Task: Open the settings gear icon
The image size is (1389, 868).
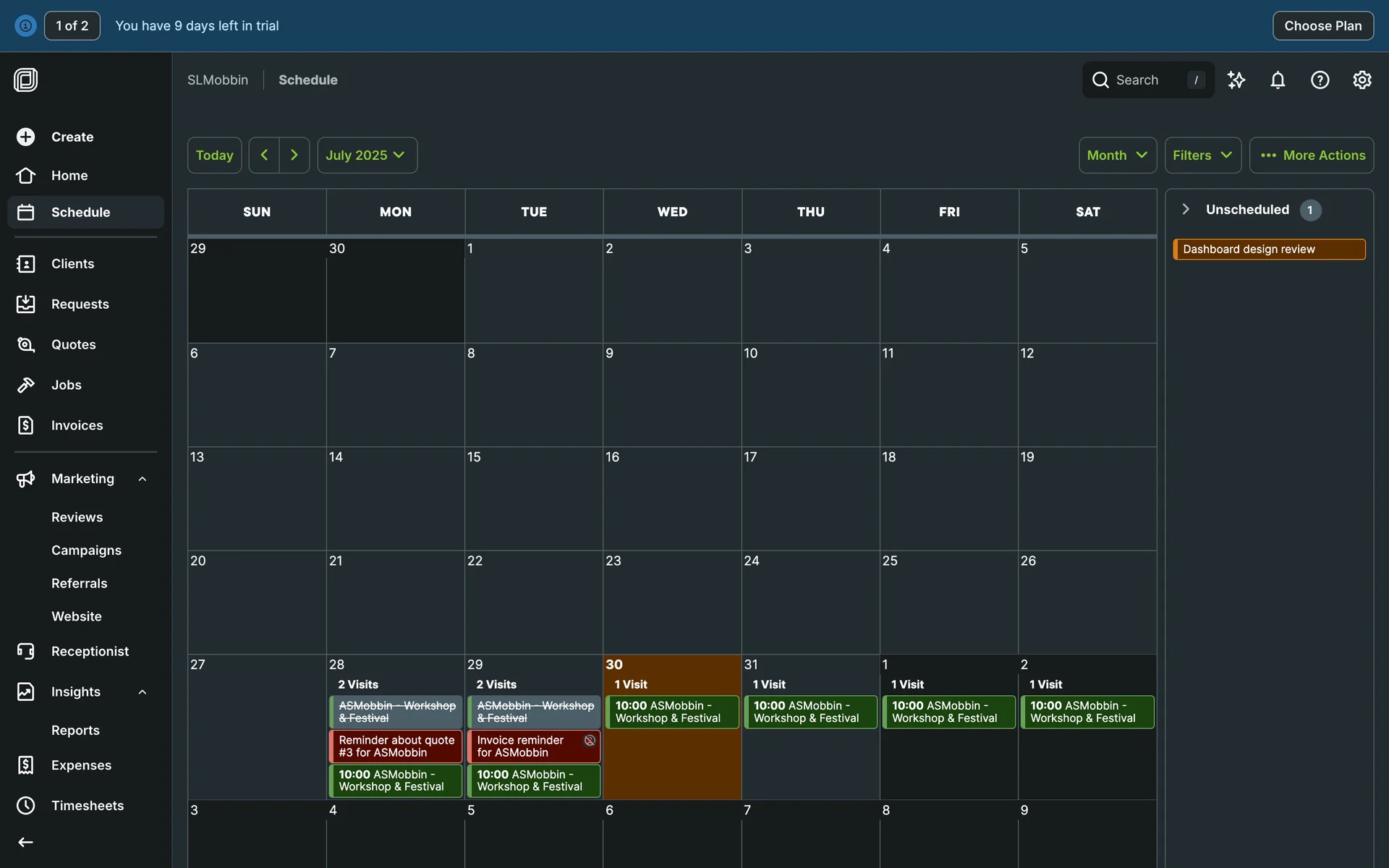Action: pyautogui.click(x=1362, y=80)
